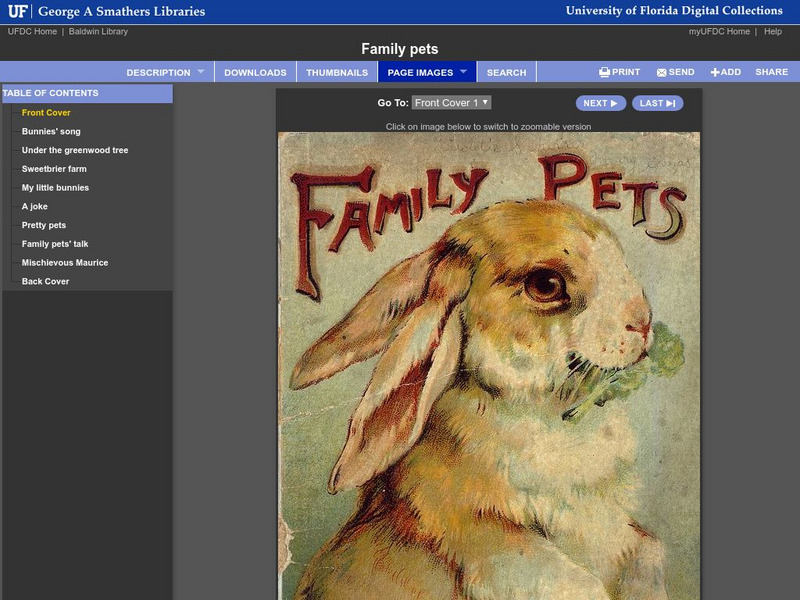Open Search from the blue toolbar
This screenshot has width=800, height=600.
(x=506, y=71)
